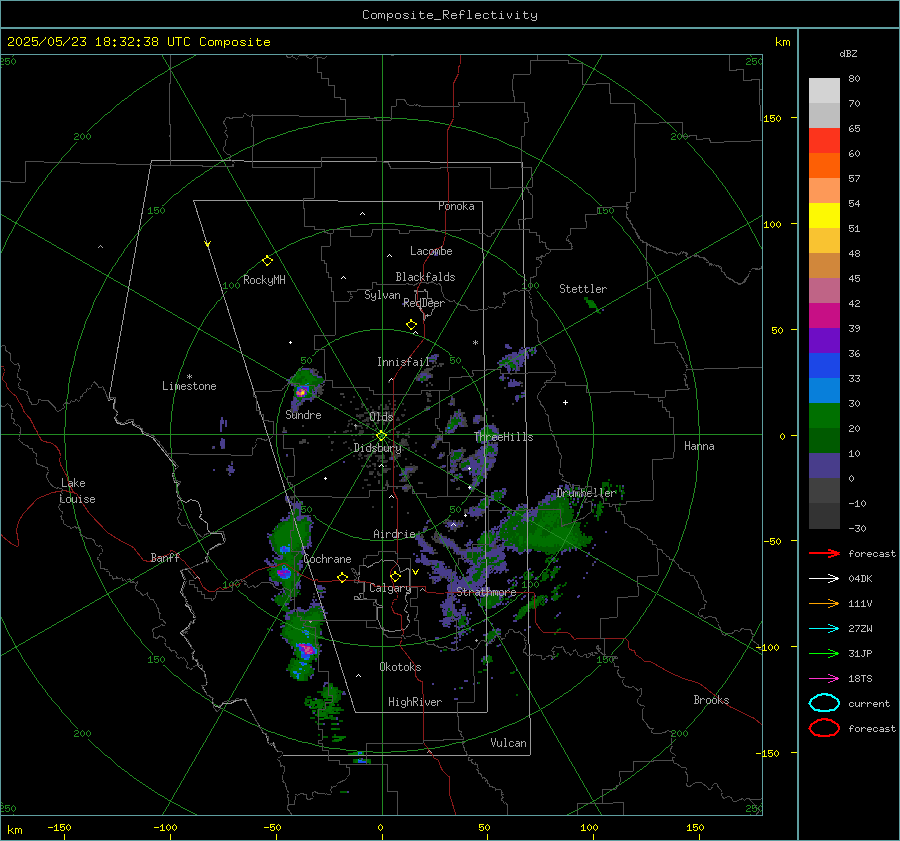
Task: Click the ThreeHills town label
Action: point(503,437)
